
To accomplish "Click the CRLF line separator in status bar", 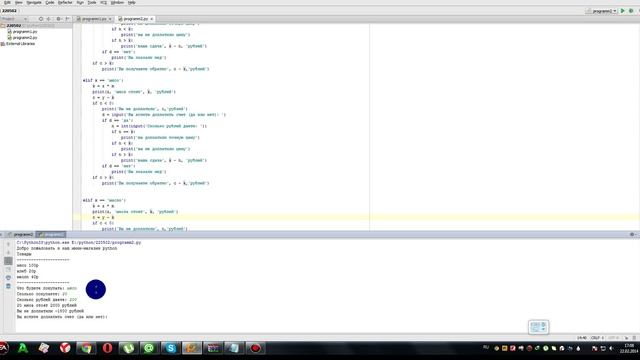I will 598,338.
